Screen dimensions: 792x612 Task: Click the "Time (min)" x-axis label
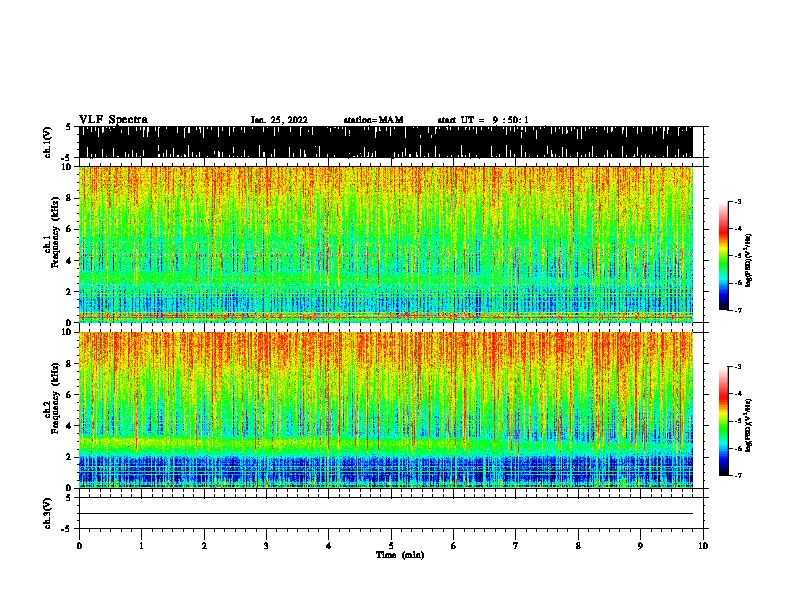400,555
